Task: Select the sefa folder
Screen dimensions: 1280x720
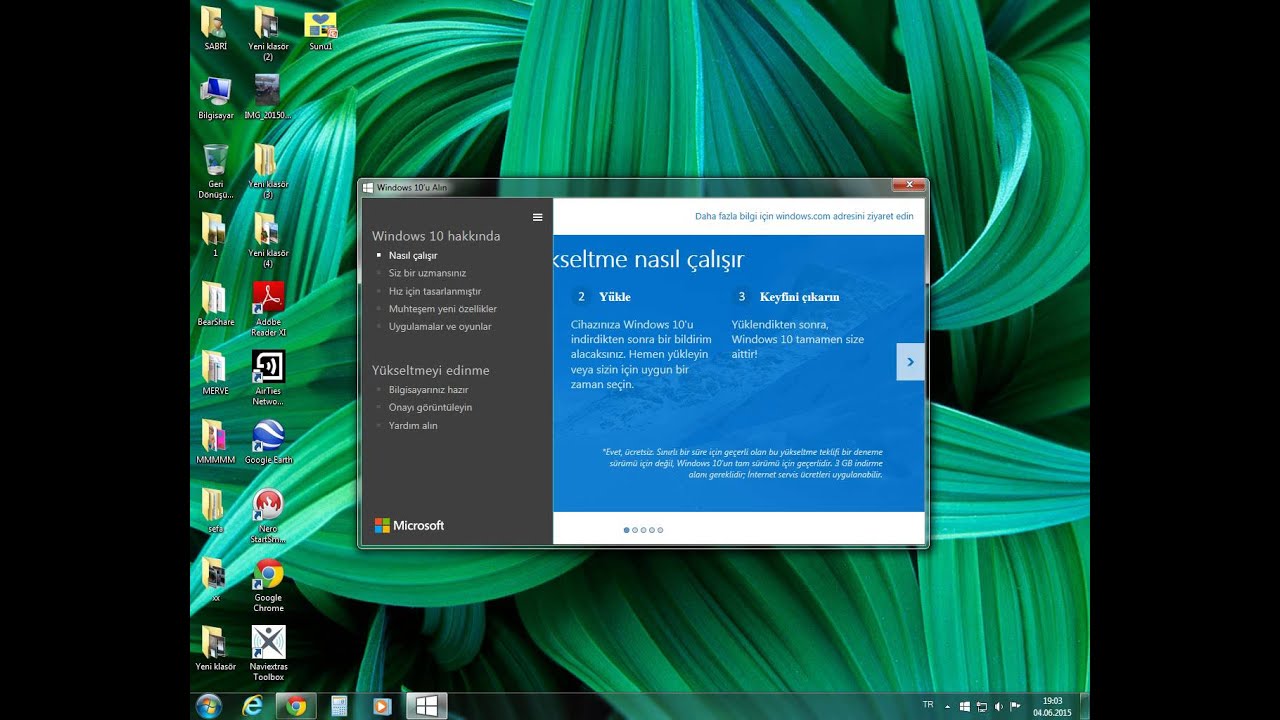Action: (x=215, y=511)
